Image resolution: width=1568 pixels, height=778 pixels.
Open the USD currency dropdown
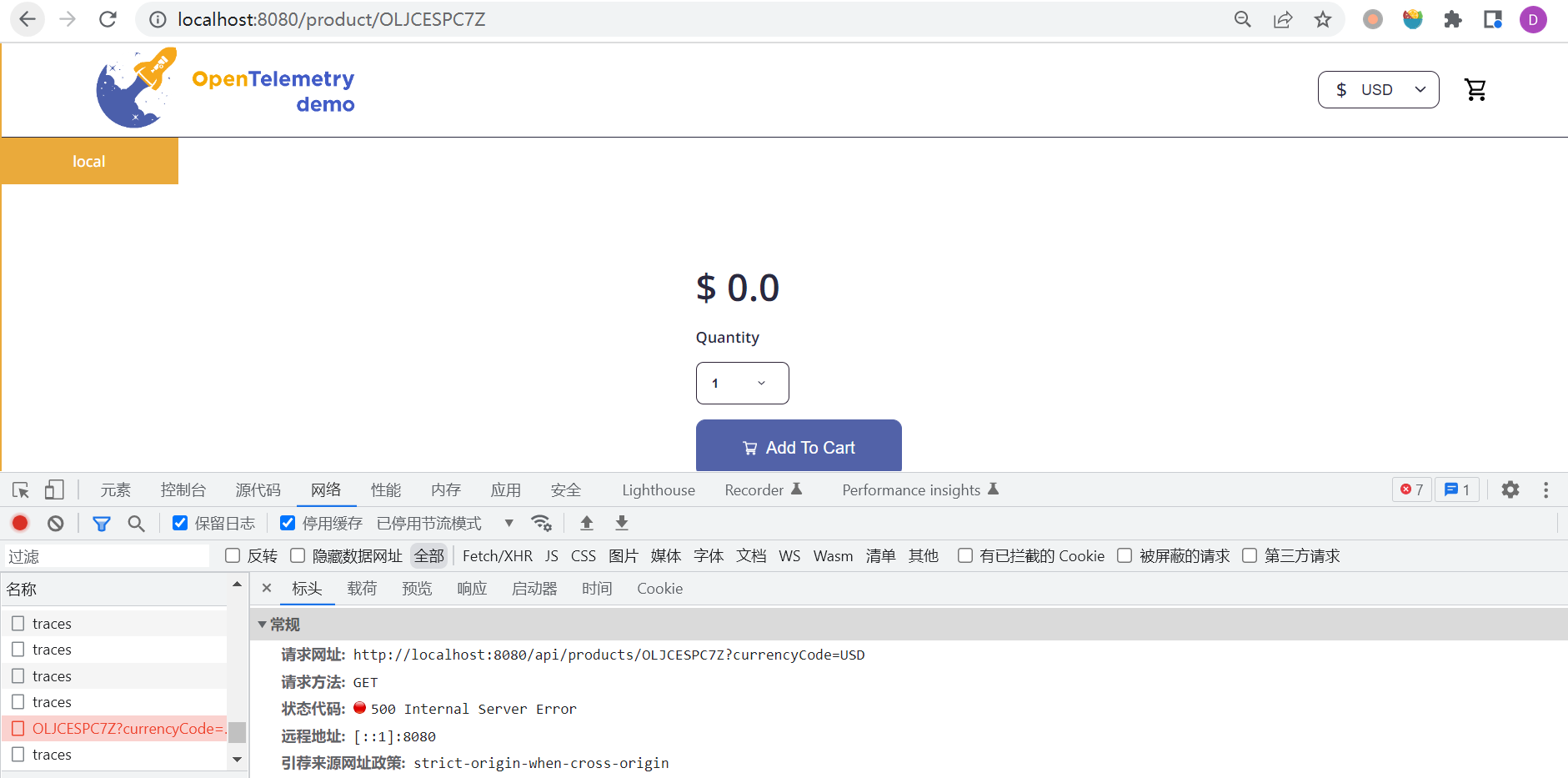tap(1378, 89)
